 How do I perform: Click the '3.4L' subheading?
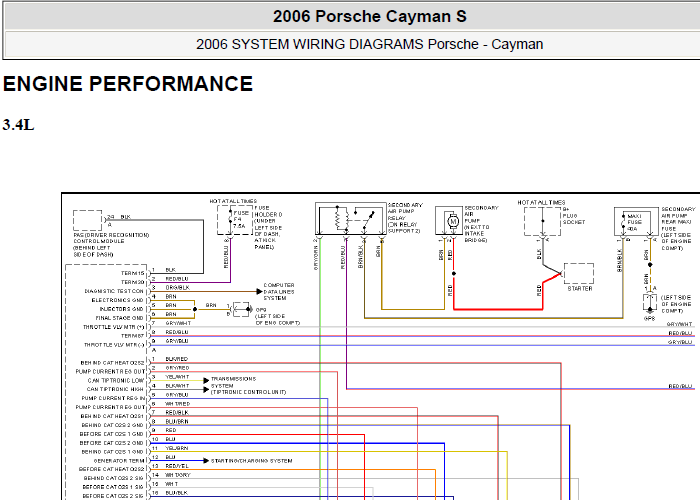[x=18, y=125]
